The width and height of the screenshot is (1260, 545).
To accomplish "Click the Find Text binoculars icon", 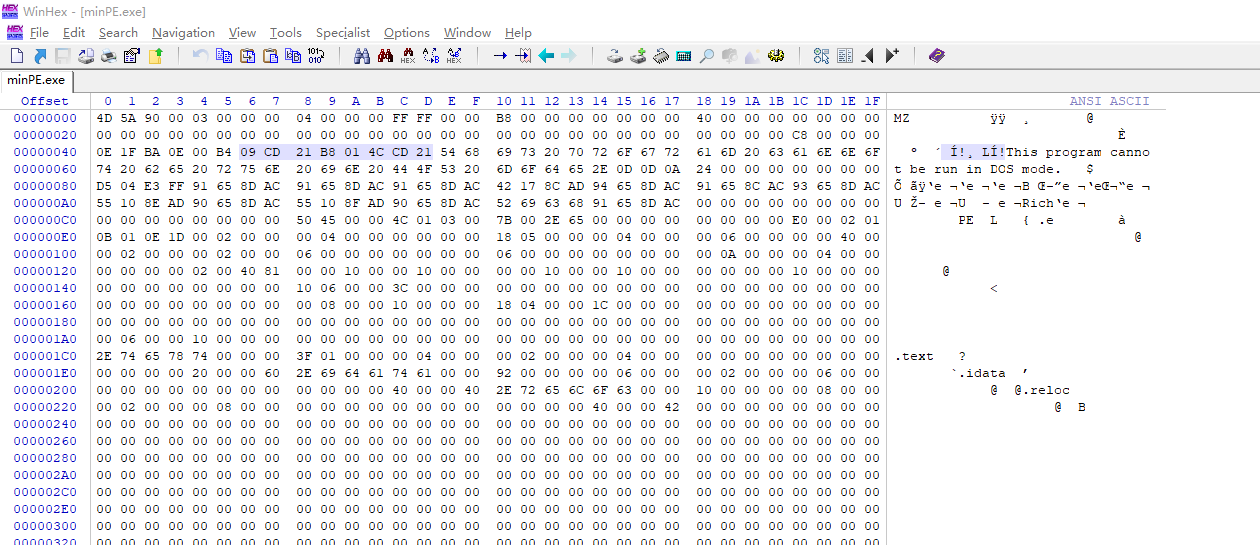I will [x=362, y=56].
